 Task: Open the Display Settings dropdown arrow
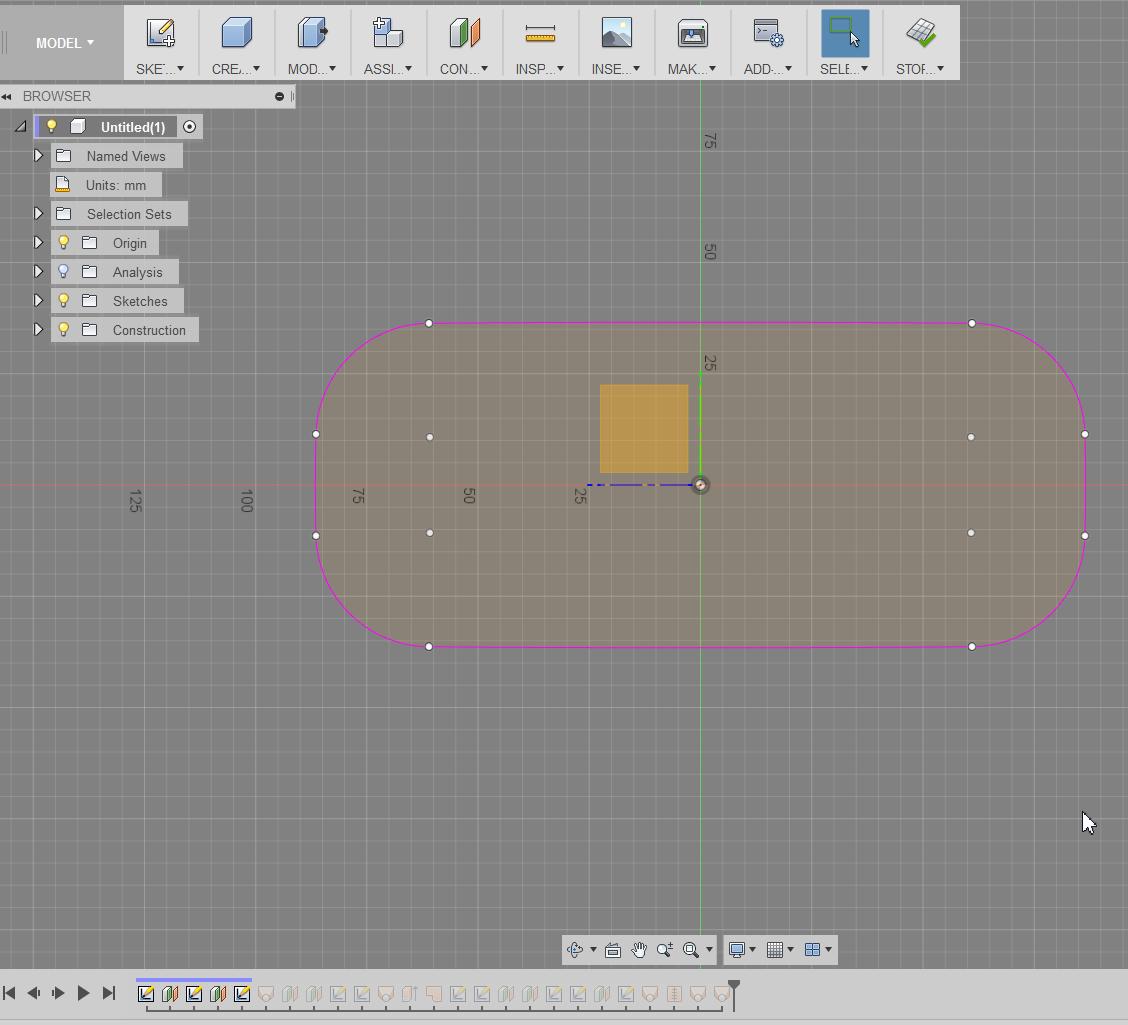click(x=753, y=950)
